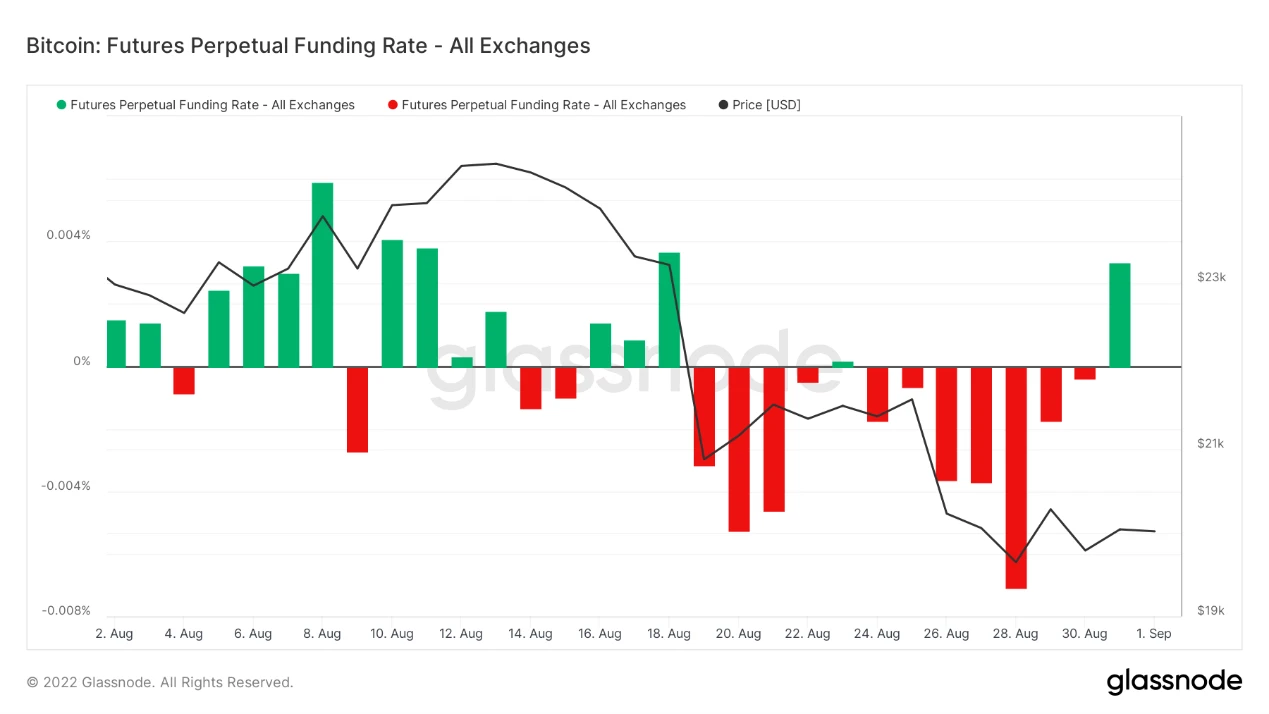Image resolution: width=1269 pixels, height=714 pixels.
Task: Toggle the red Funding Rate legend dot
Action: (393, 105)
